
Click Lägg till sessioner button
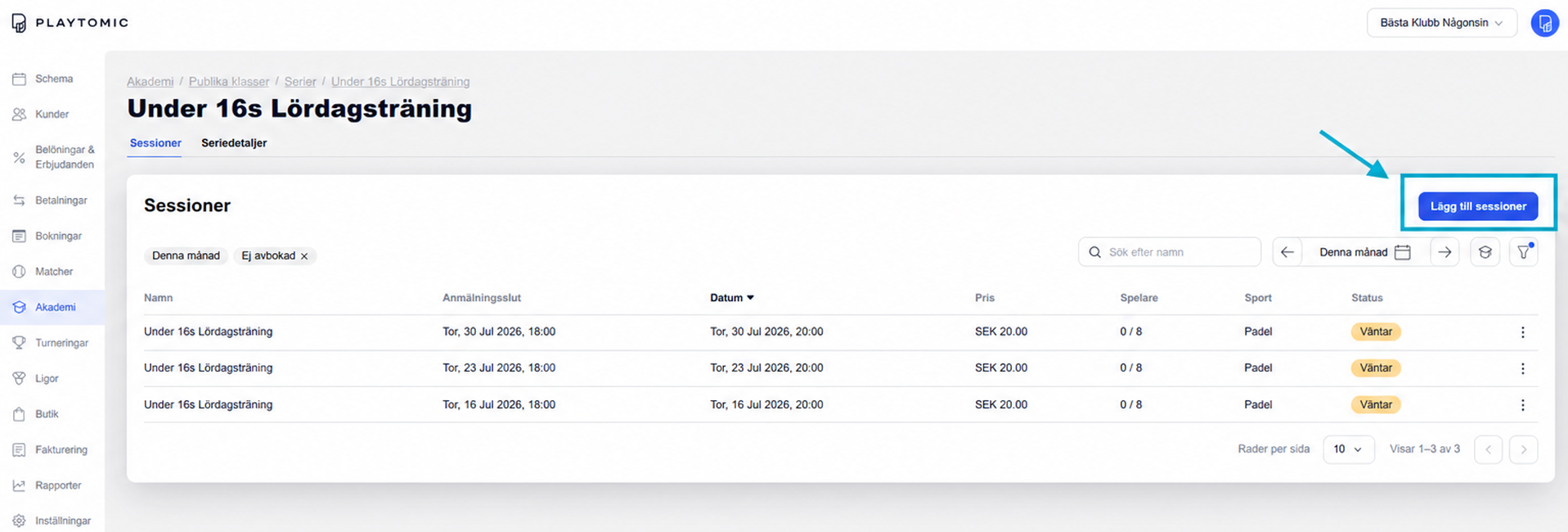[x=1478, y=206]
